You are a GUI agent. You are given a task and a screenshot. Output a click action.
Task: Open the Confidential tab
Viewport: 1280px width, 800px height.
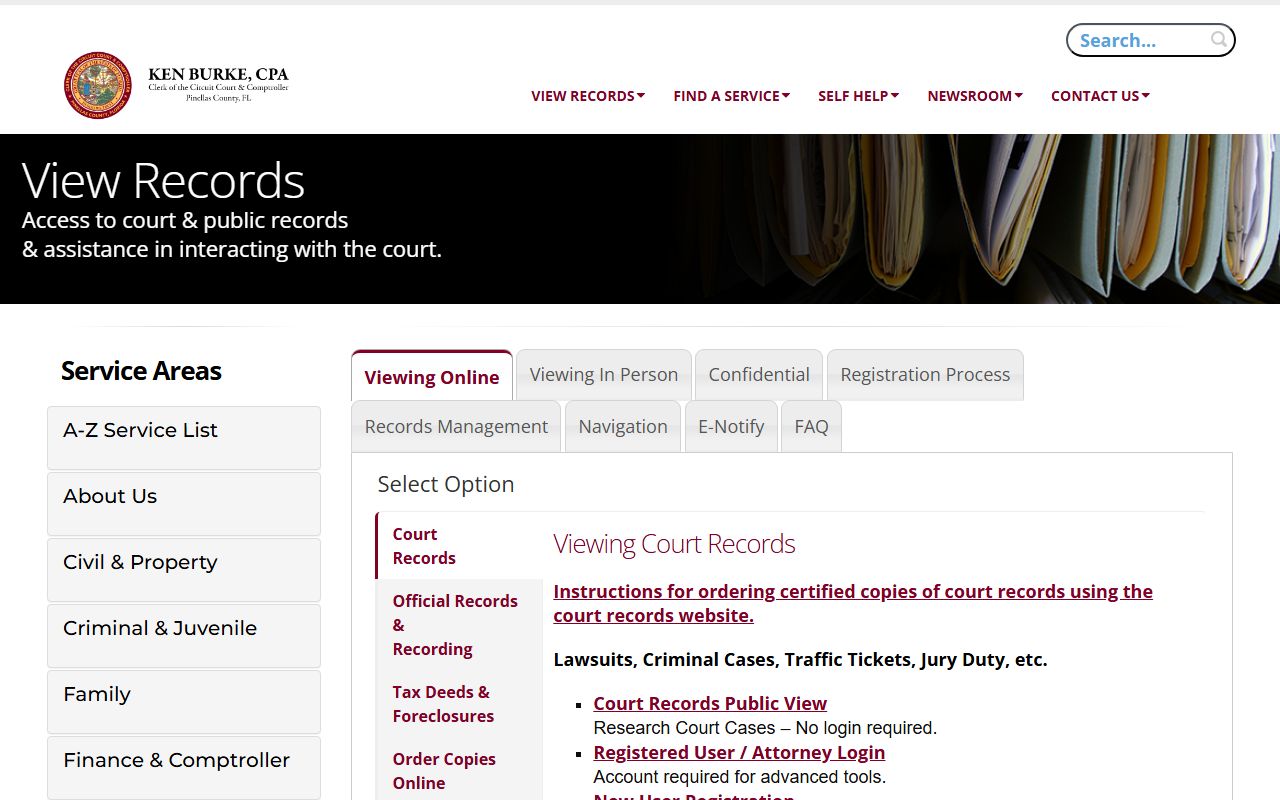point(759,374)
